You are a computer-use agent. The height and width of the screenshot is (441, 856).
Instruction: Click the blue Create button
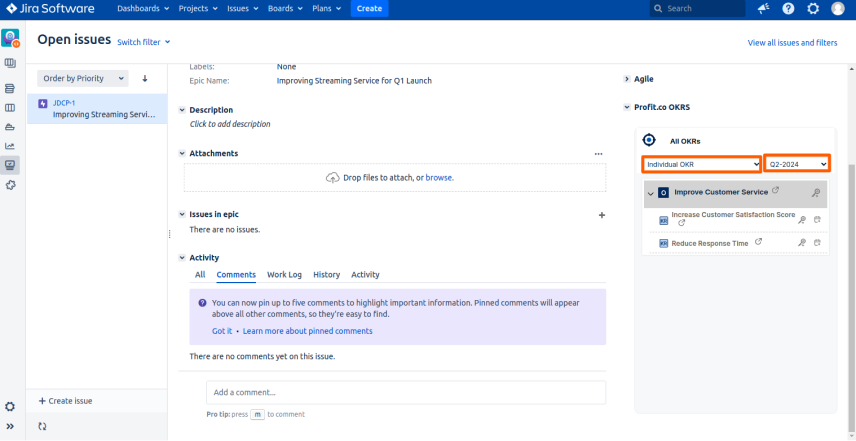[x=370, y=9]
